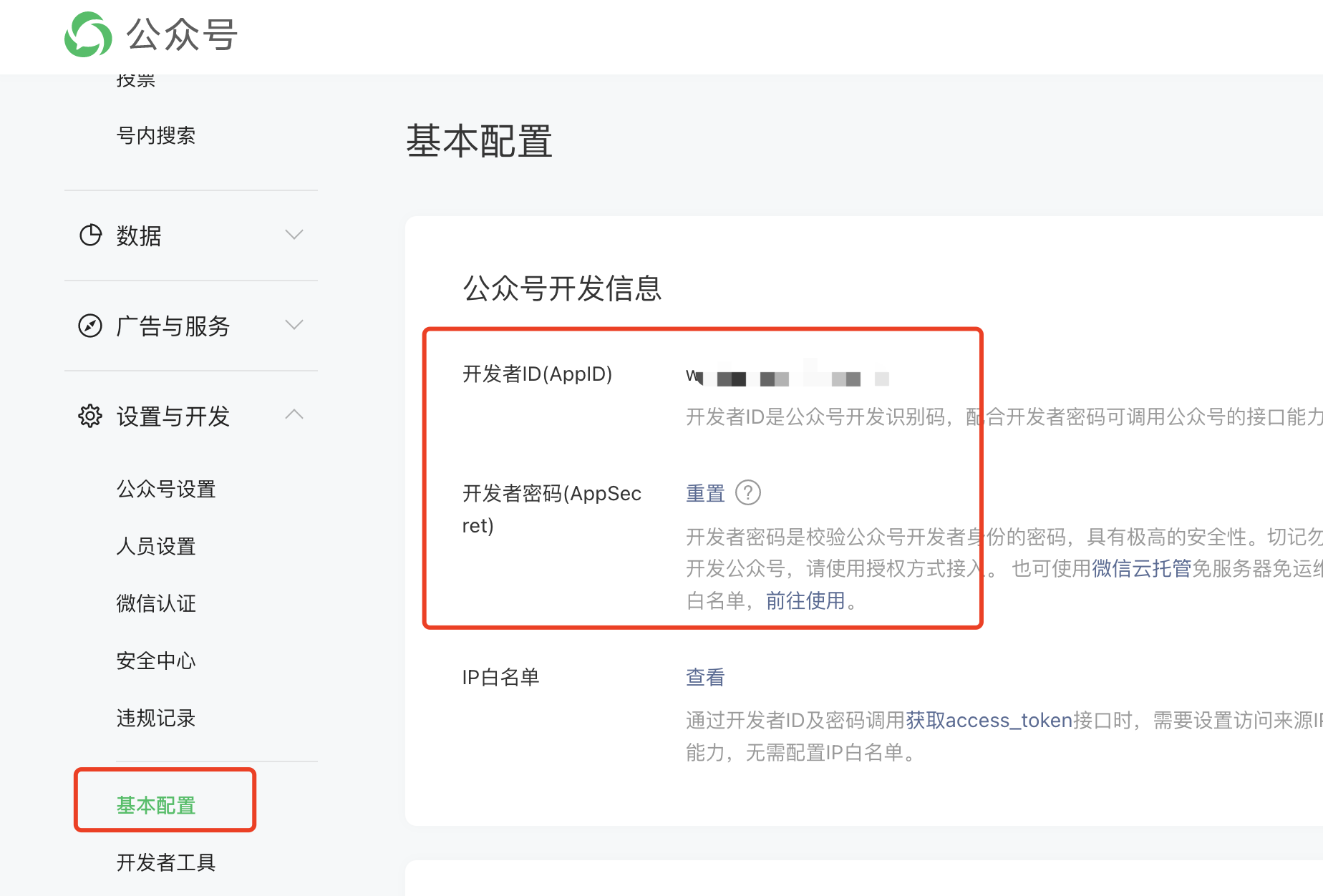Open the 微信云托管 link
Image resolution: width=1323 pixels, height=896 pixels.
[x=1141, y=568]
